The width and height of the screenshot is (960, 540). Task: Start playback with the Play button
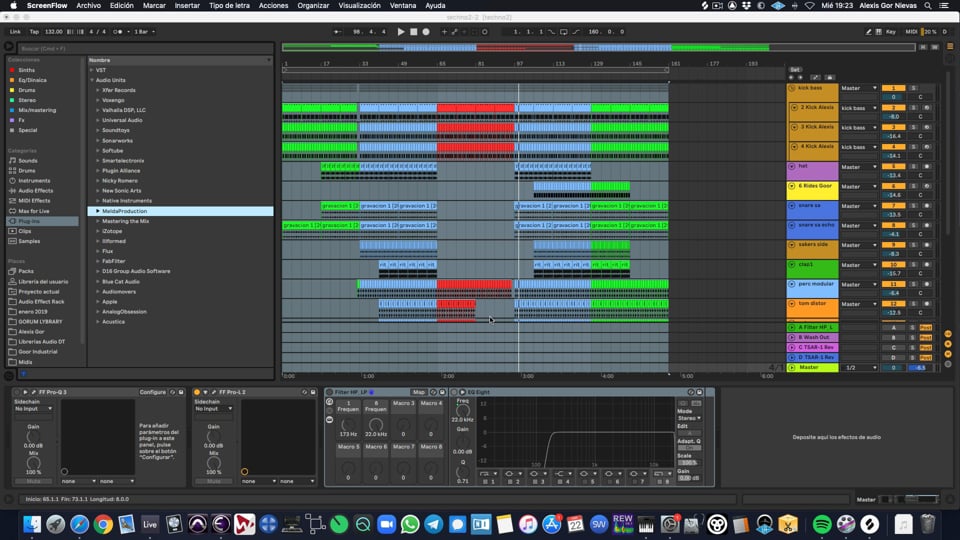pos(401,32)
